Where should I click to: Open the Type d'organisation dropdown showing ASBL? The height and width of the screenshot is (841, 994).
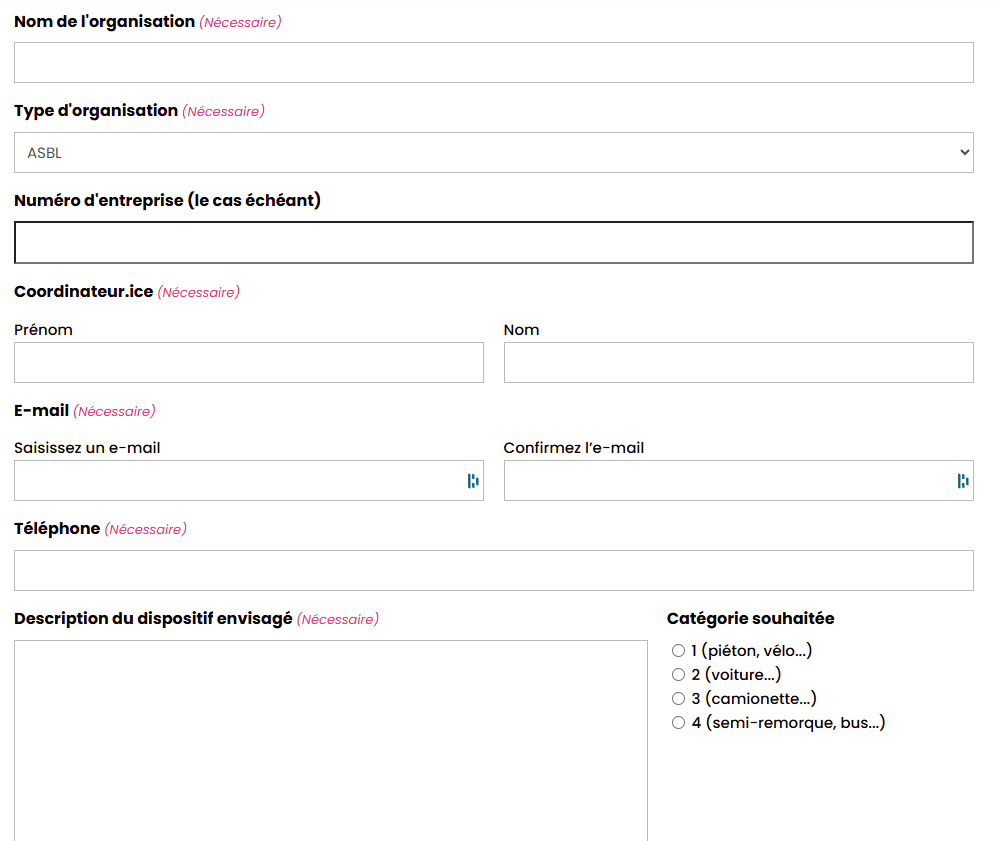point(494,153)
